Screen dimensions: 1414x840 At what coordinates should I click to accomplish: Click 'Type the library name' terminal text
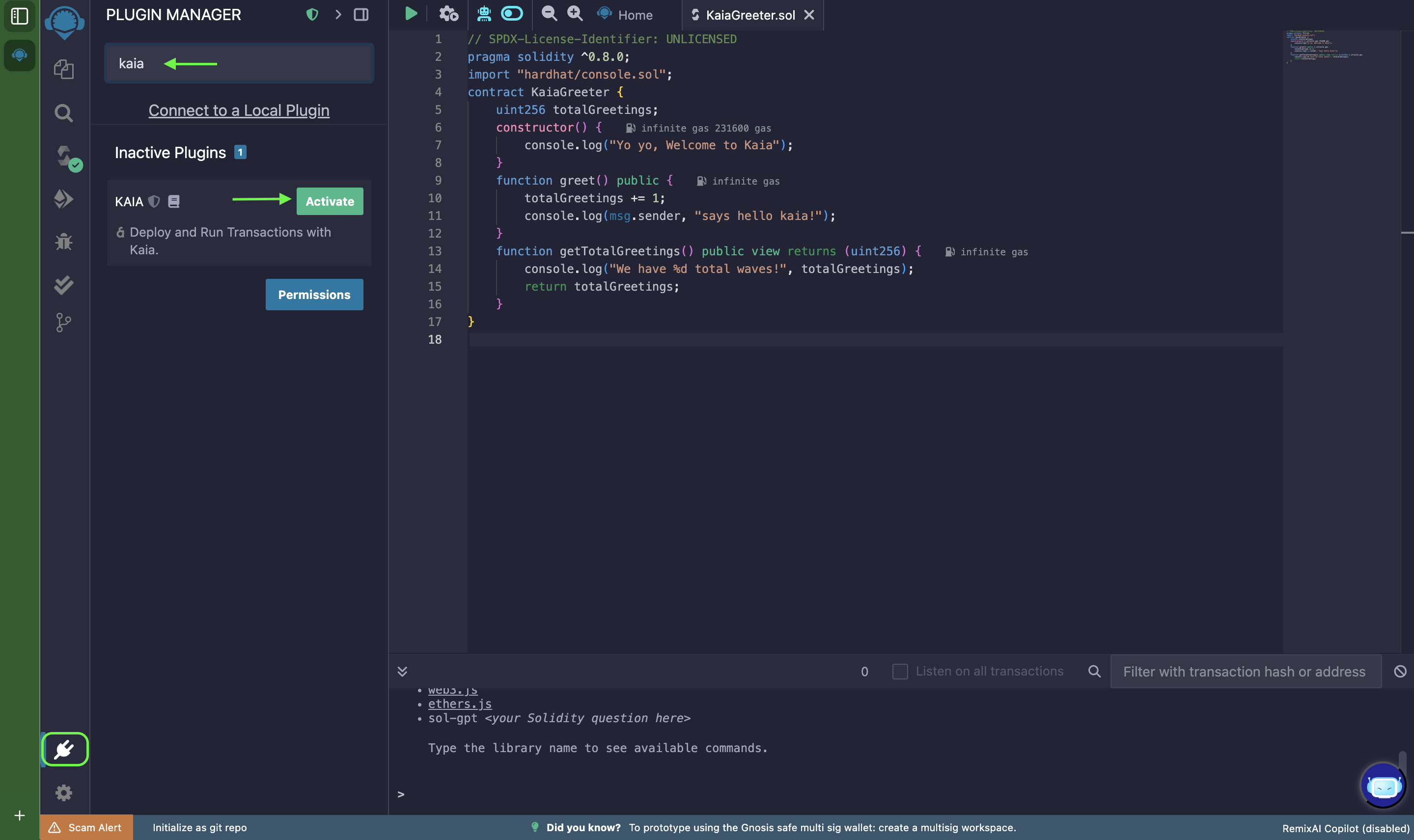click(x=597, y=748)
